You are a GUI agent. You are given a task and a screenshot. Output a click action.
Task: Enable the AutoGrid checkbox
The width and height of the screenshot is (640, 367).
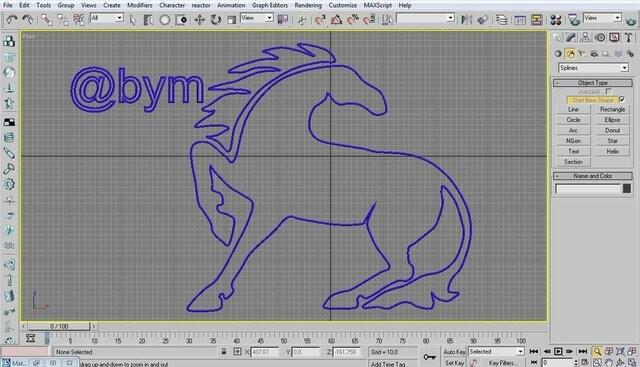coord(609,91)
